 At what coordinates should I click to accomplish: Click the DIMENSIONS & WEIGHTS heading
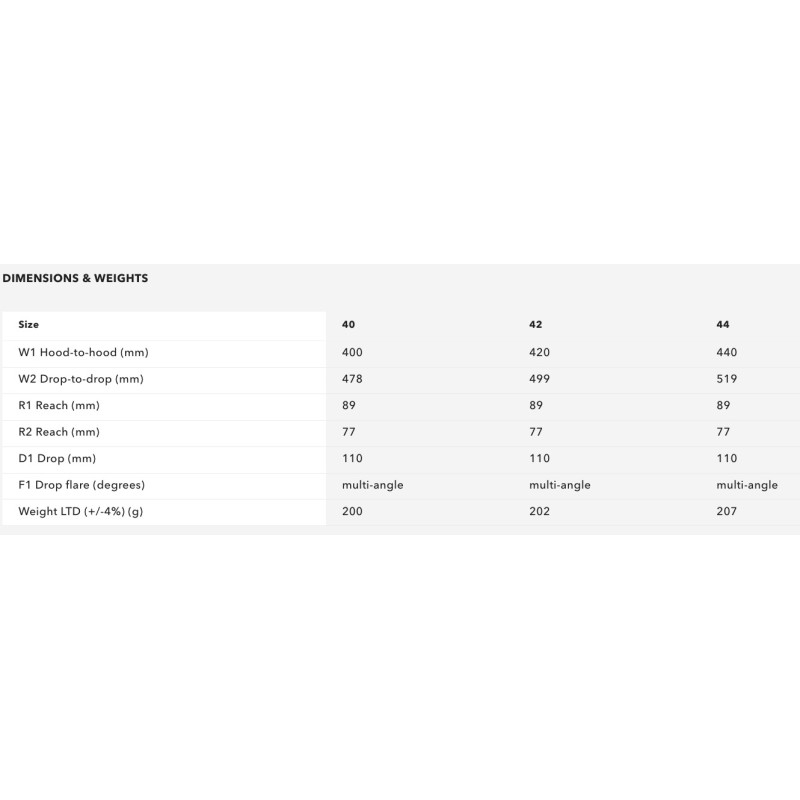(75, 278)
